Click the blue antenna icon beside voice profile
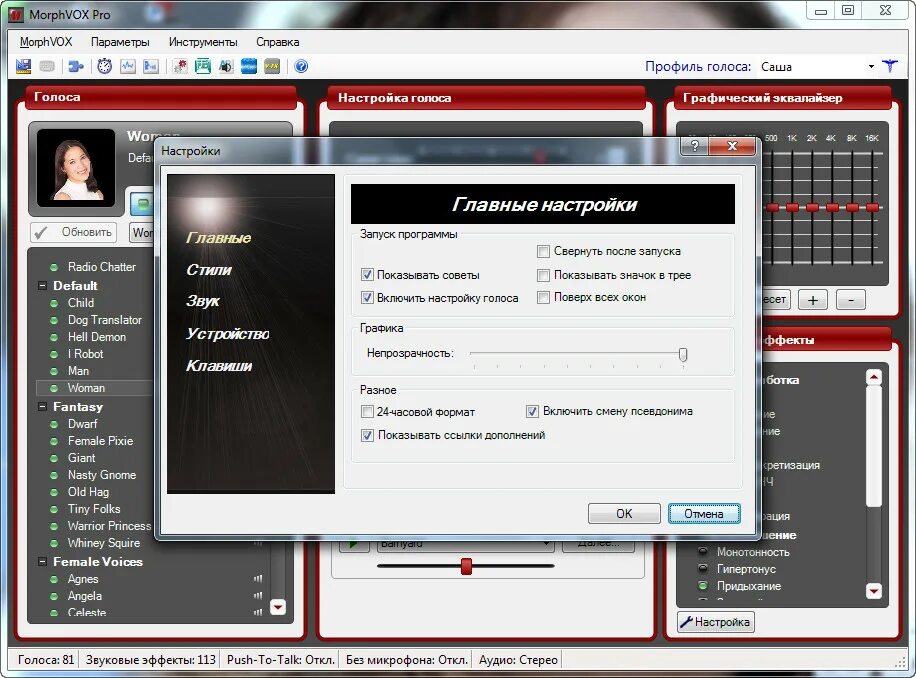The width and height of the screenshot is (916, 678). (890, 66)
